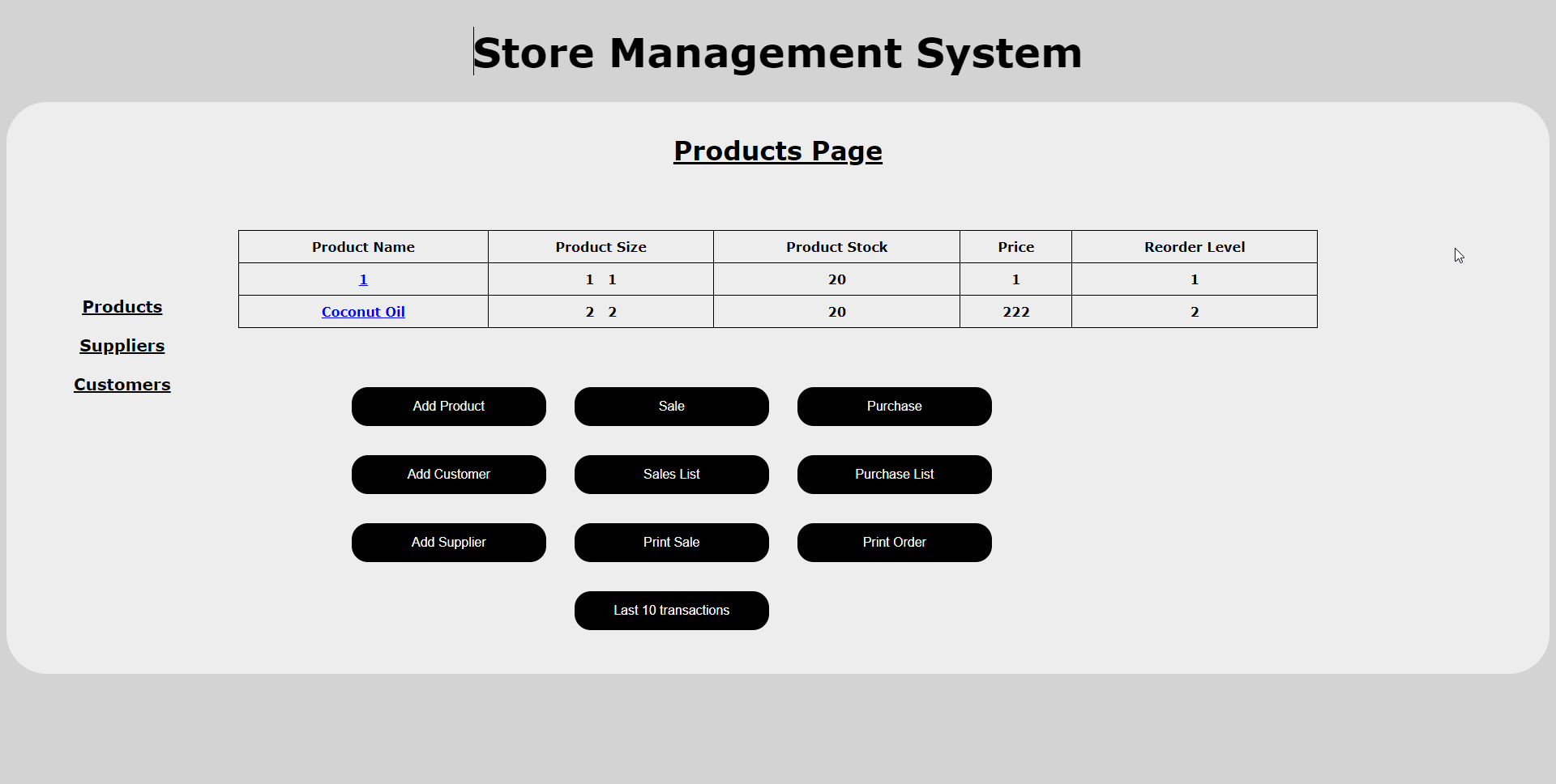Click the Product Name column header
The width and height of the screenshot is (1556, 784).
[363, 247]
